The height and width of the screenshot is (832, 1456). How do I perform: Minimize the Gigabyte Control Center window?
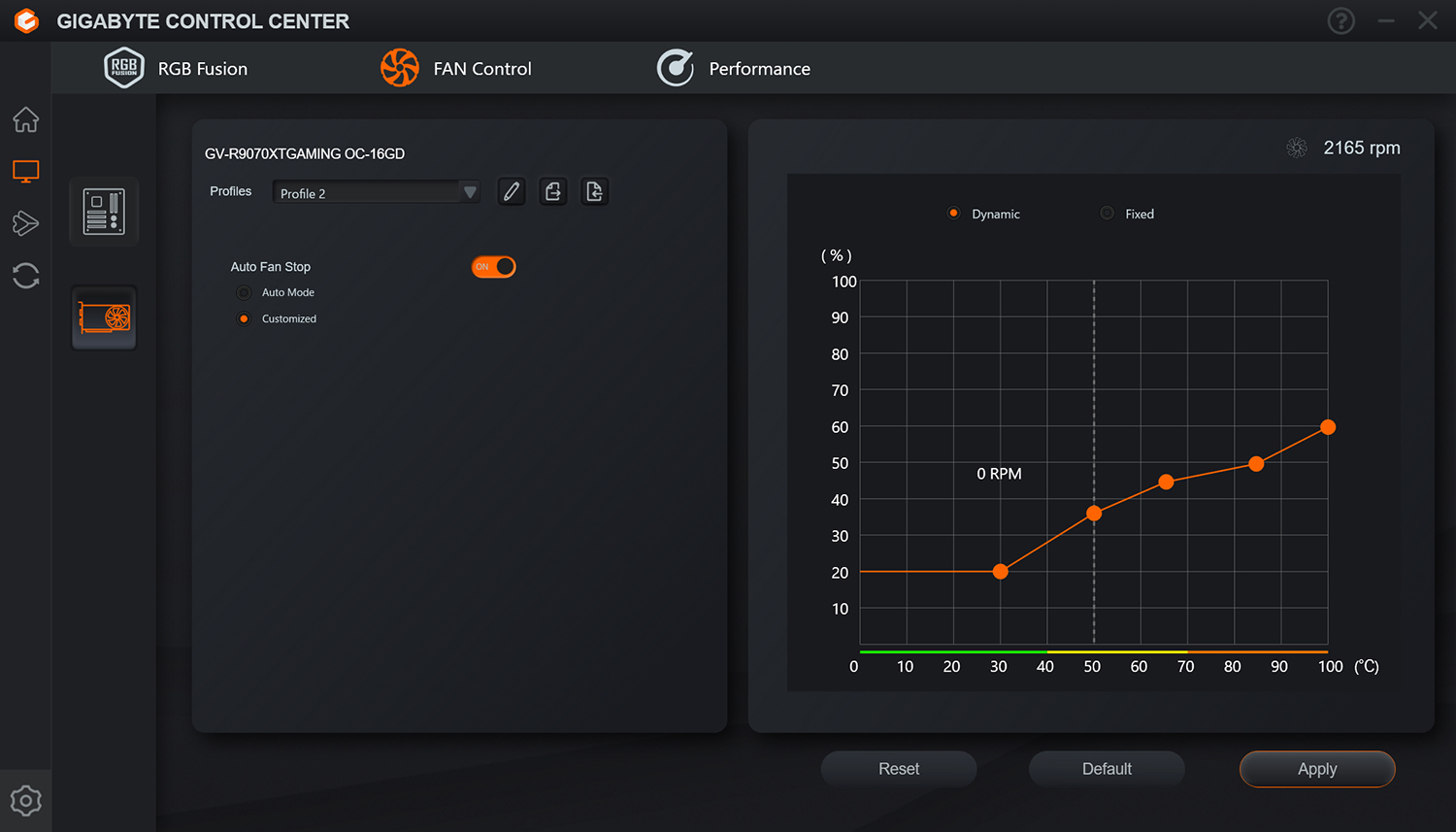[1386, 20]
